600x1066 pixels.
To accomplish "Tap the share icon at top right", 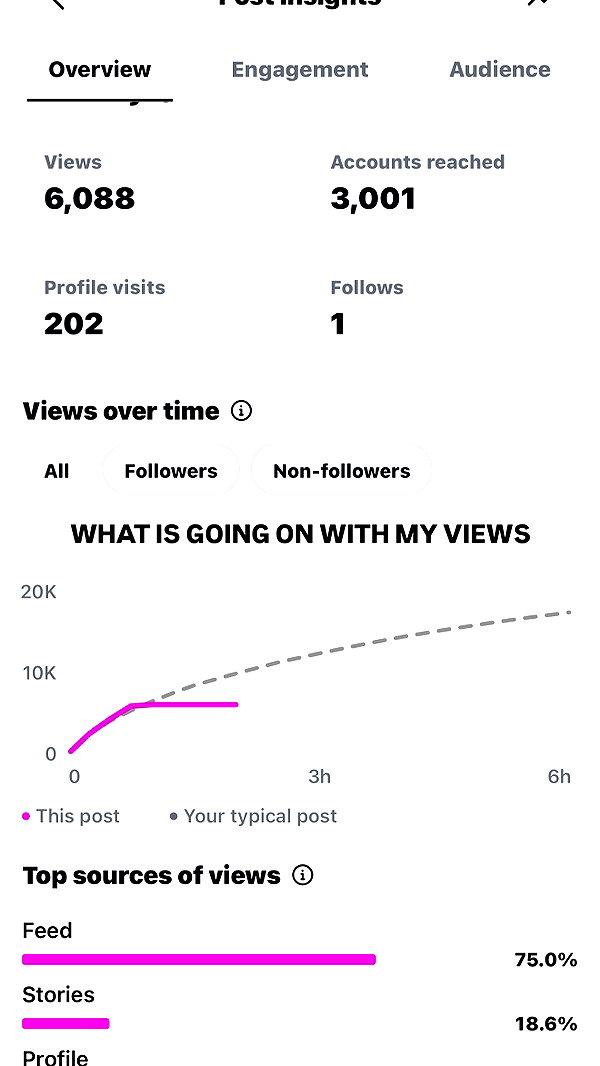I will [x=537, y=3].
